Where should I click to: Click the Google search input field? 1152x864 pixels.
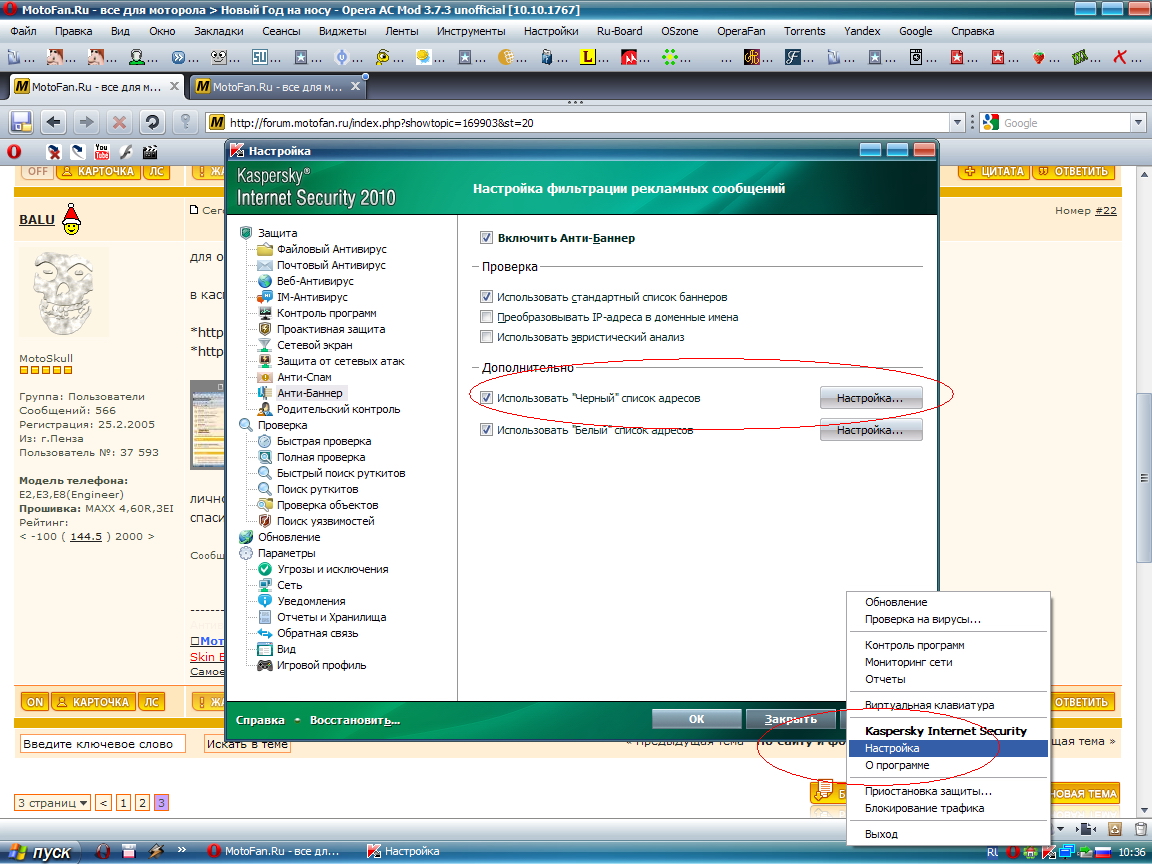coord(1065,123)
